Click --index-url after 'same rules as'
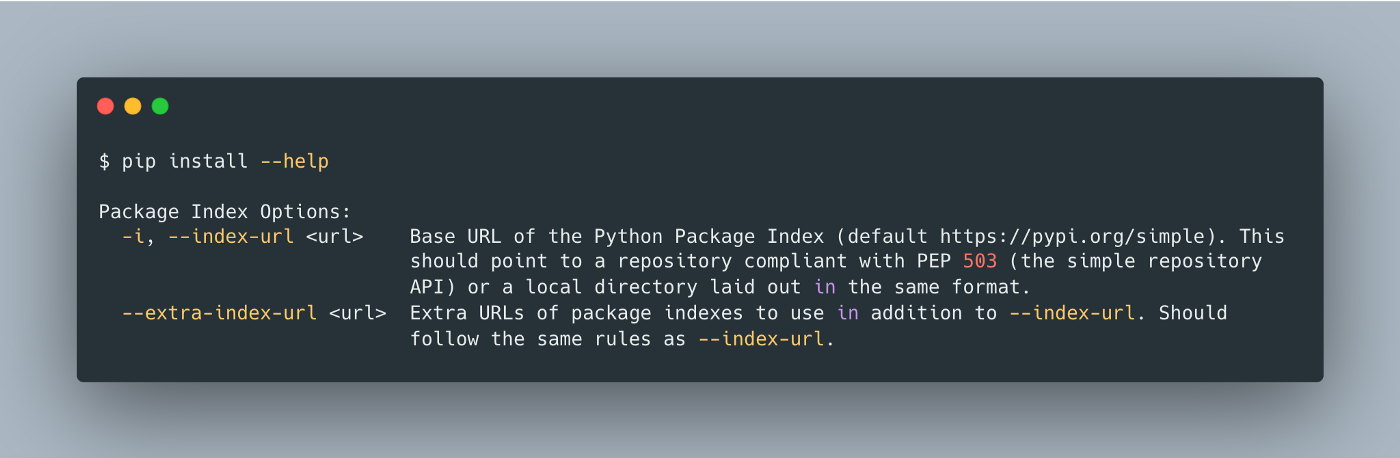The image size is (1400, 458). click(761, 338)
